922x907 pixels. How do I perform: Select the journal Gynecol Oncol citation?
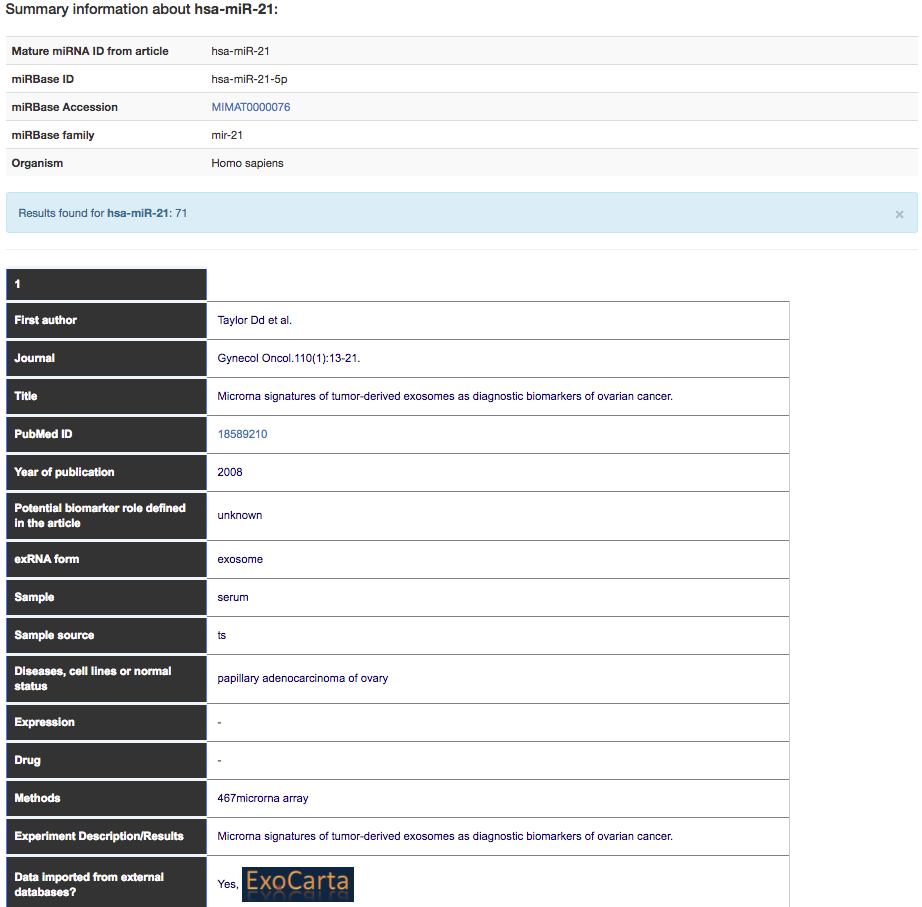pos(289,358)
